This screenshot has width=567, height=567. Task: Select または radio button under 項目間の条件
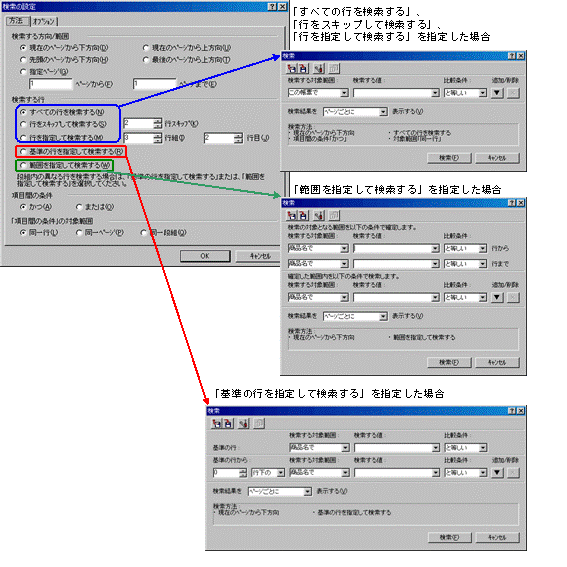pyautogui.click(x=79, y=207)
